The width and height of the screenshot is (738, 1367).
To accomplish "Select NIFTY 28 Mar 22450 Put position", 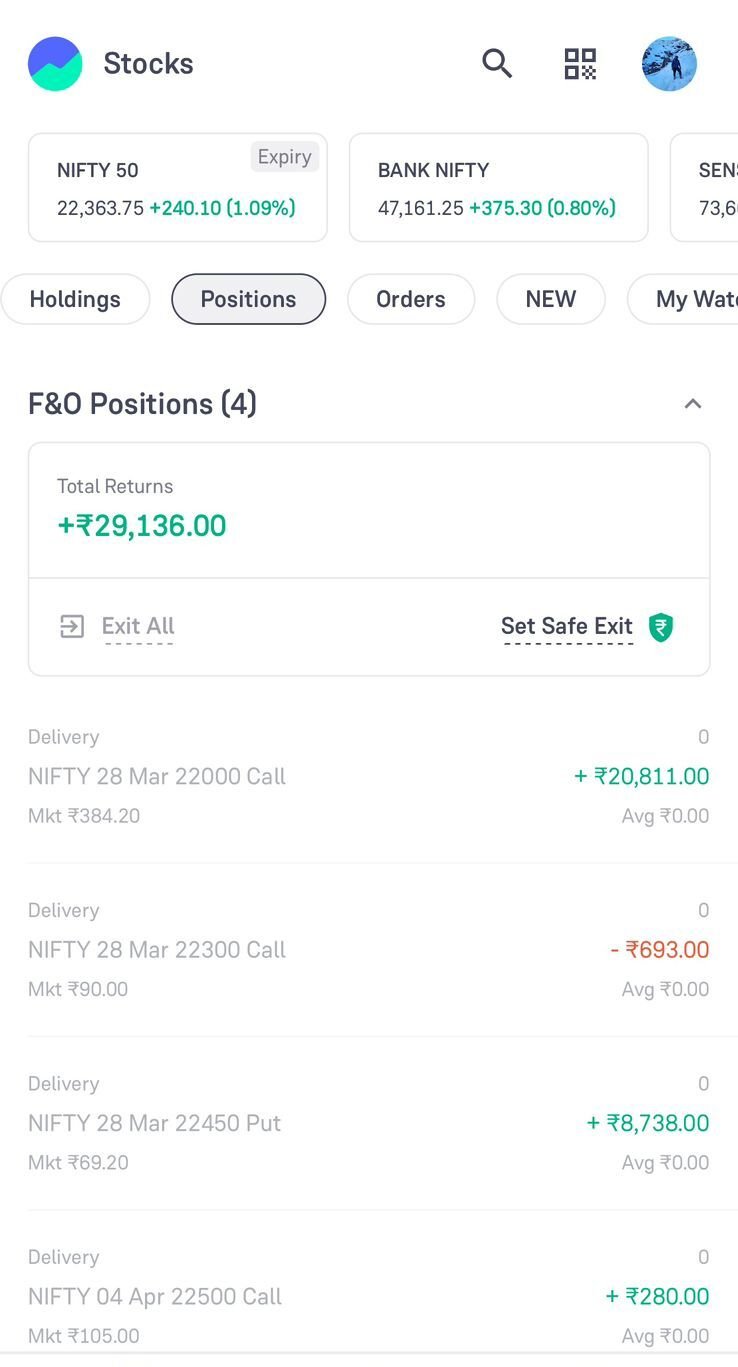I will click(368, 1123).
